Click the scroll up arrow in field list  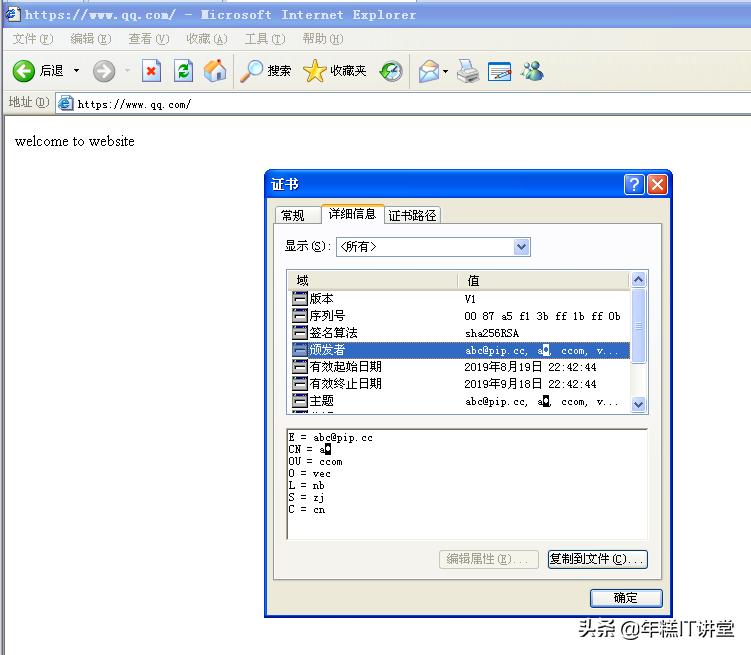point(638,279)
